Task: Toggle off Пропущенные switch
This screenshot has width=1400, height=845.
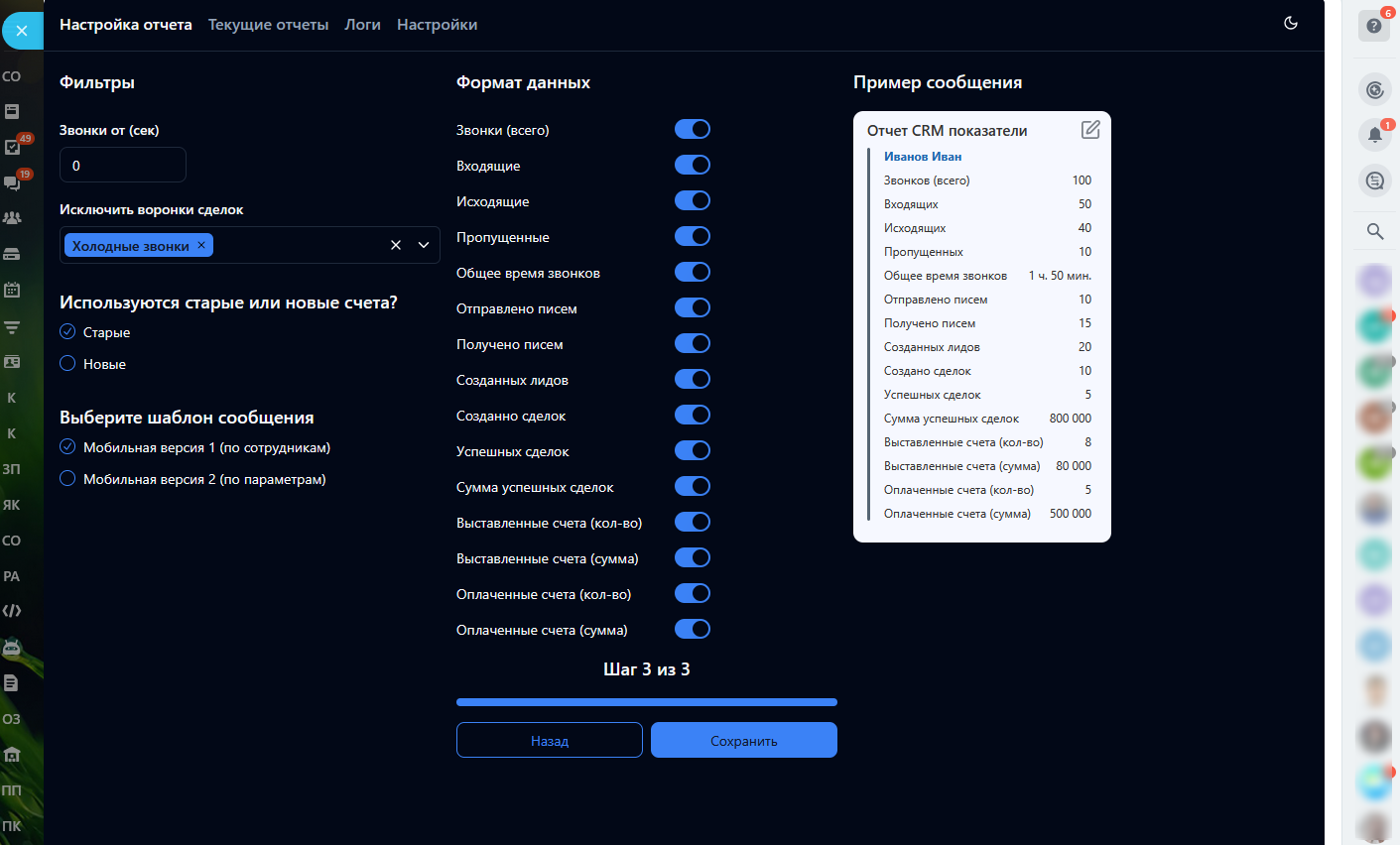Action: pos(692,236)
